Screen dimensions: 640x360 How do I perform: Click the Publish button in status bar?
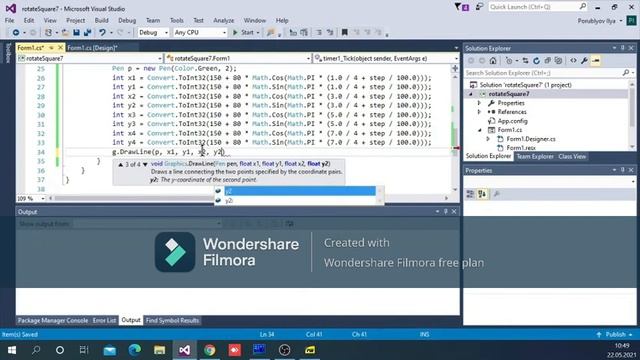coord(615,334)
